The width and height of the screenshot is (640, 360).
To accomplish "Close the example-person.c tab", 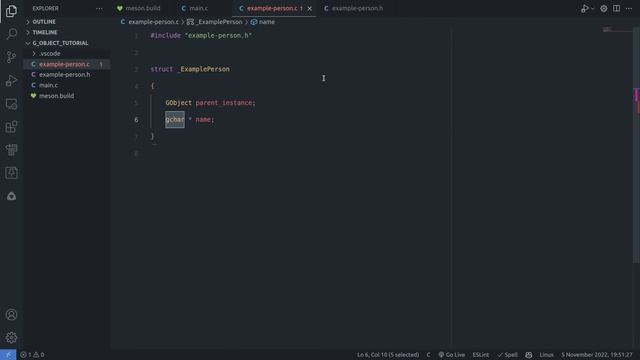I will pyautogui.click(x=310, y=9).
